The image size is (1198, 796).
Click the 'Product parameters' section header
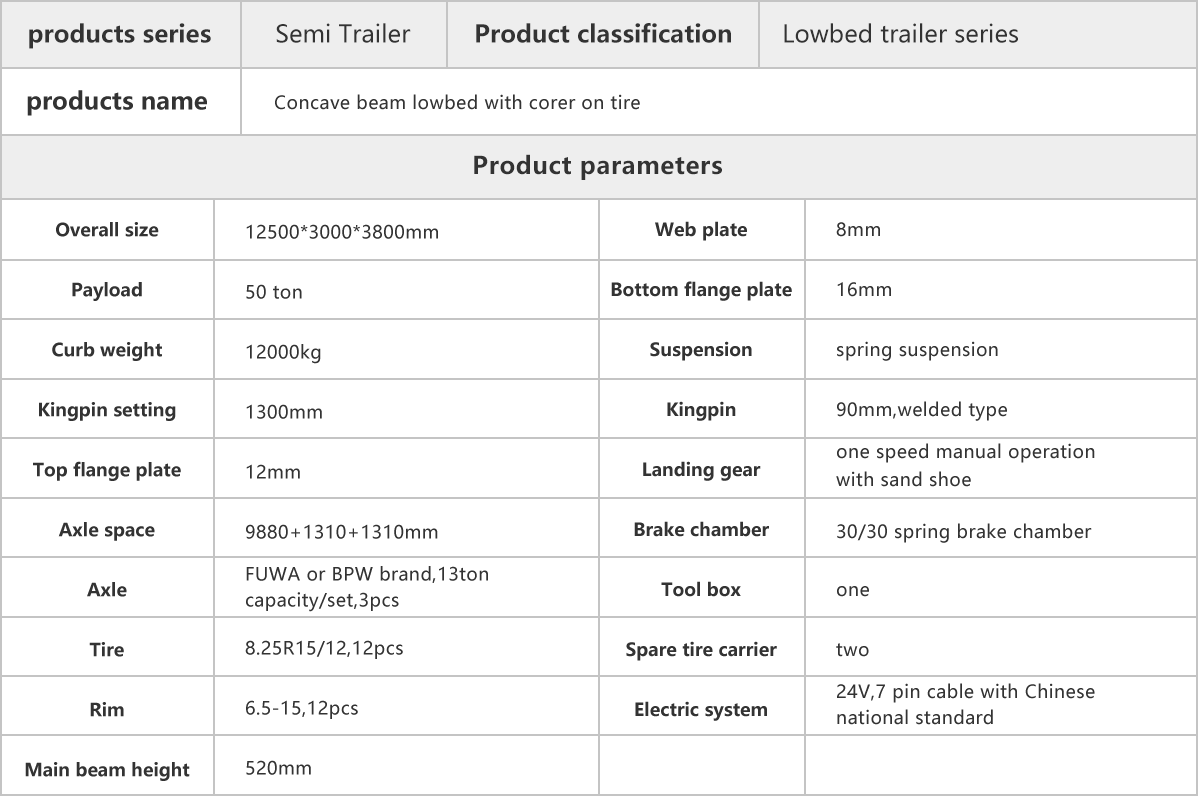597,165
